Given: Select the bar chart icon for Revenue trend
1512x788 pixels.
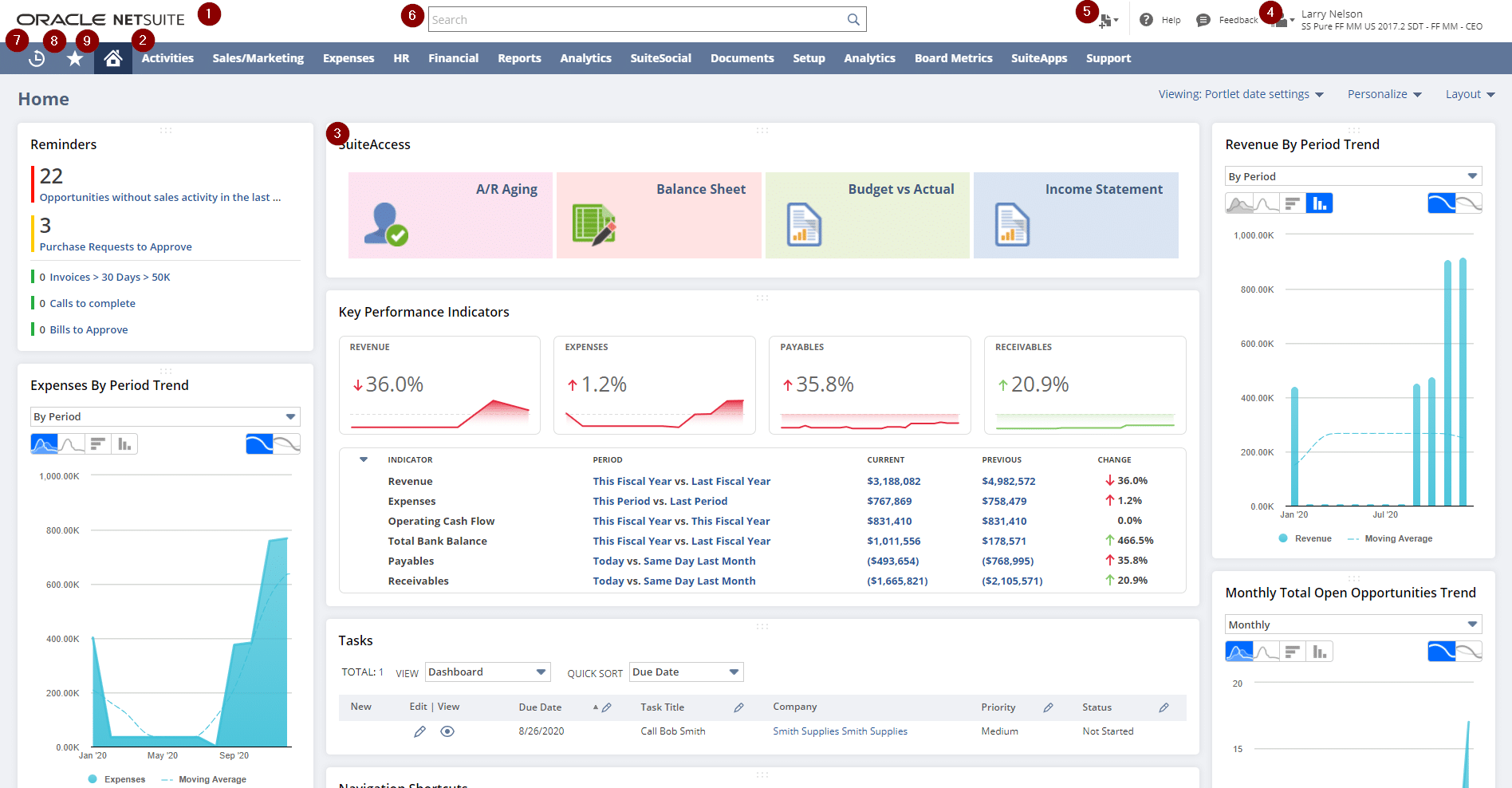Looking at the screenshot, I should (1319, 203).
